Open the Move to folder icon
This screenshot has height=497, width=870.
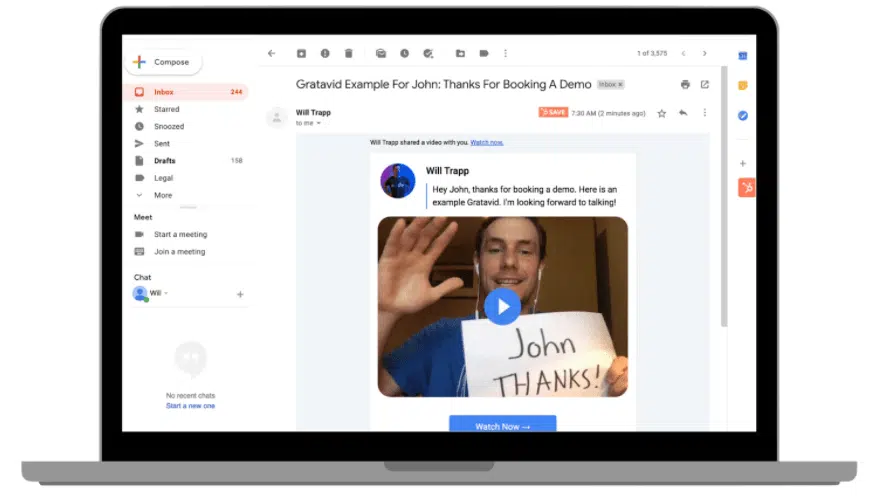460,53
